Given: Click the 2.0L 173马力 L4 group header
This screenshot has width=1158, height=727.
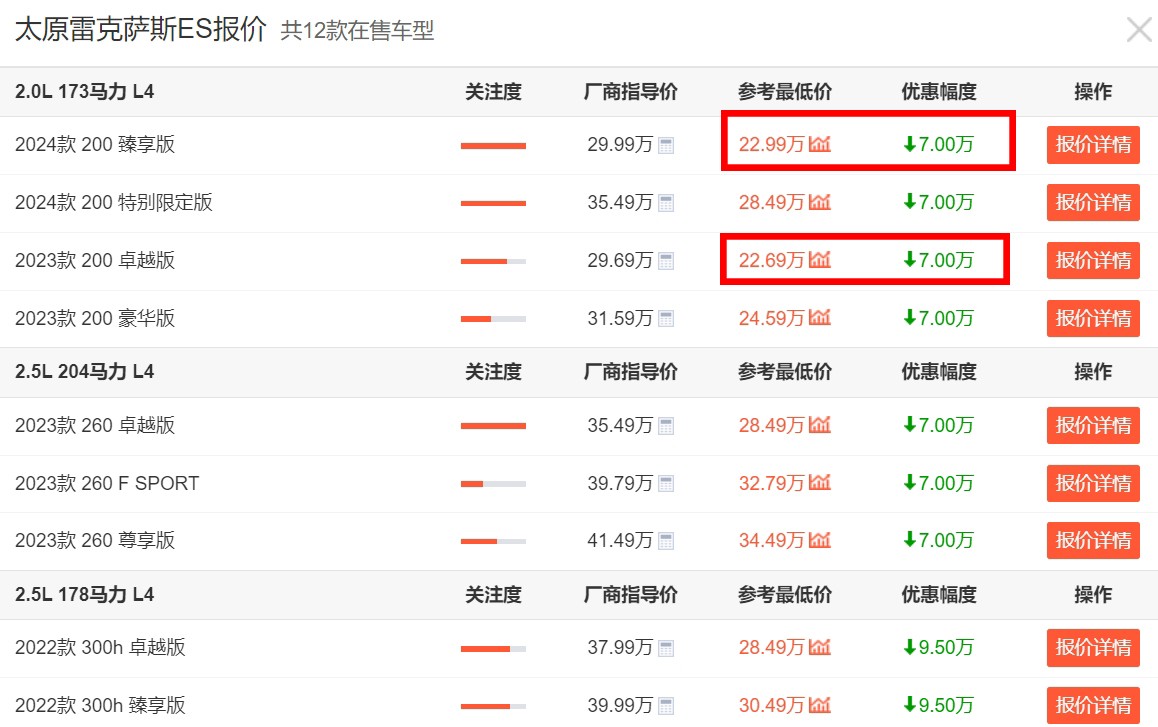Looking at the screenshot, I should coord(84,92).
